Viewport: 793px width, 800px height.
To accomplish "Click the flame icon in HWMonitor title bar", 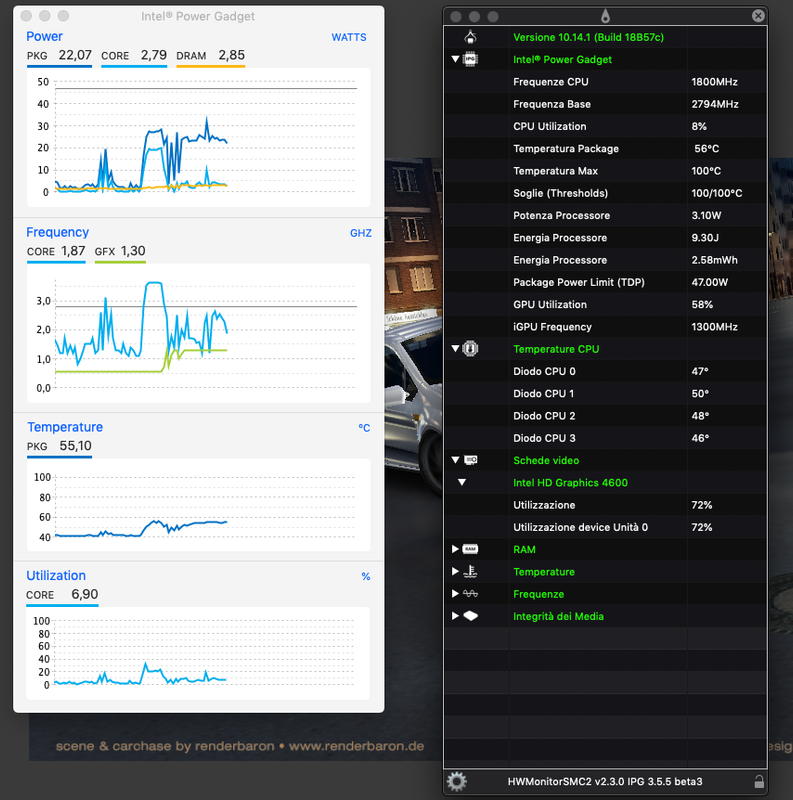I will [605, 16].
